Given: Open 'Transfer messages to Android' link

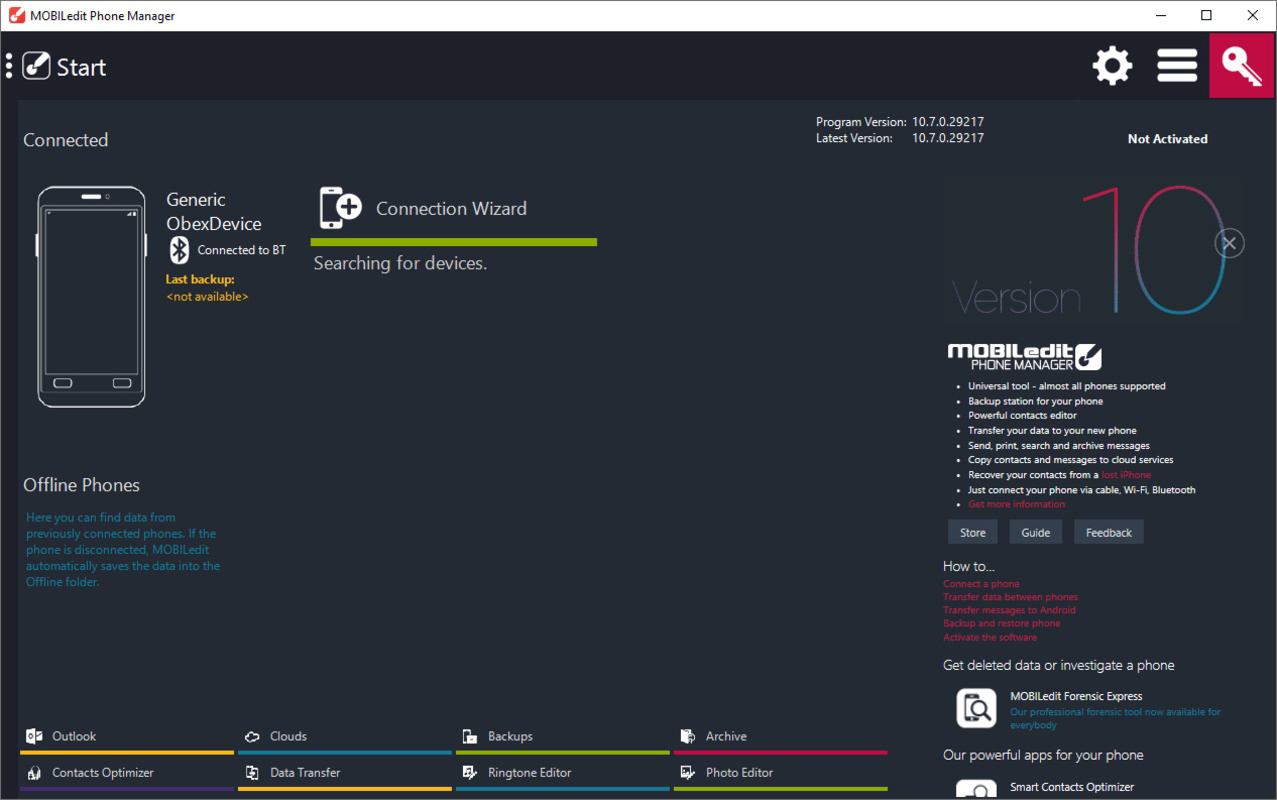Looking at the screenshot, I should point(1009,610).
